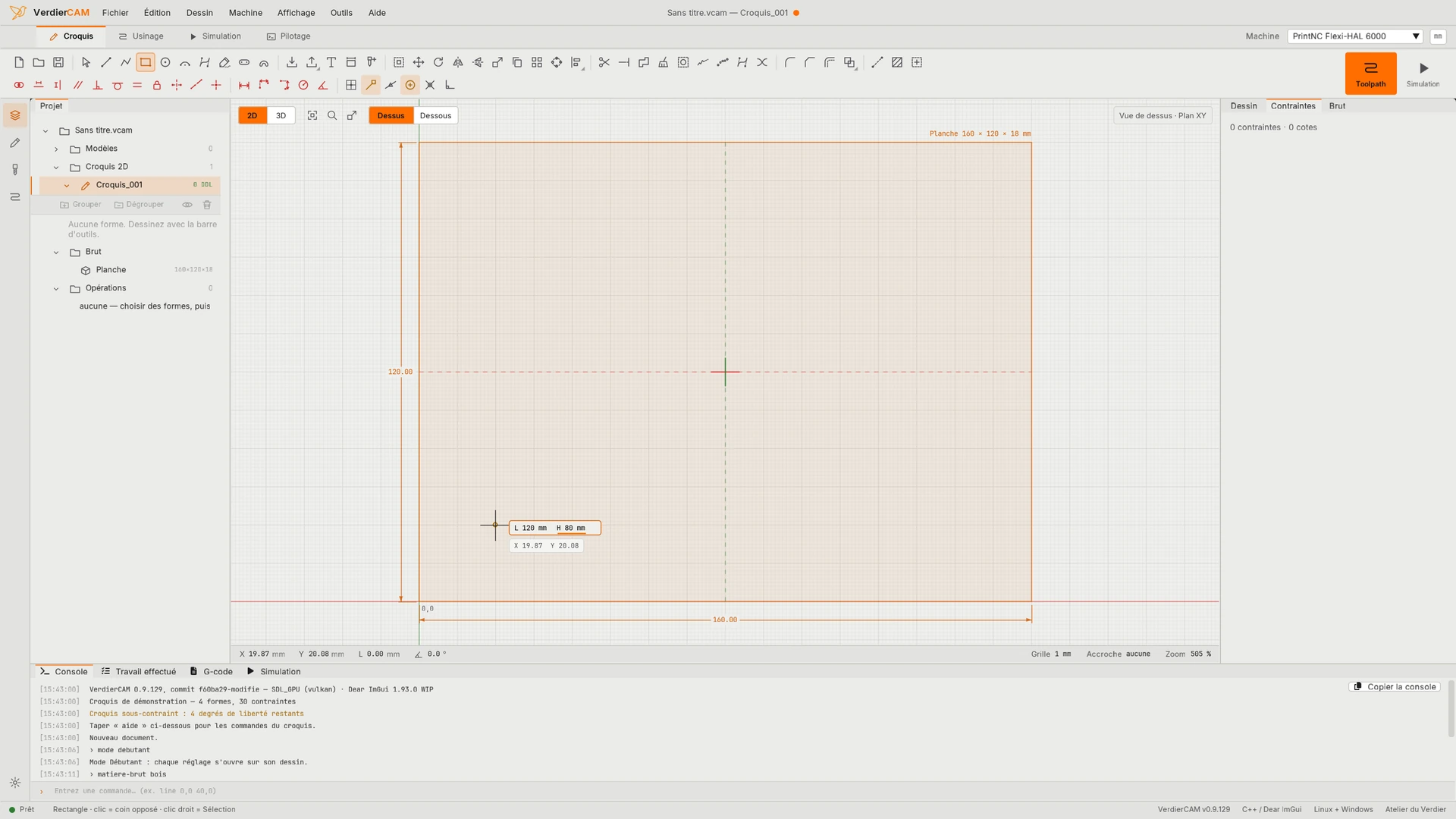Screen dimensions: 1456x819
Task: Select the Circle drawing tool
Action: (165, 62)
